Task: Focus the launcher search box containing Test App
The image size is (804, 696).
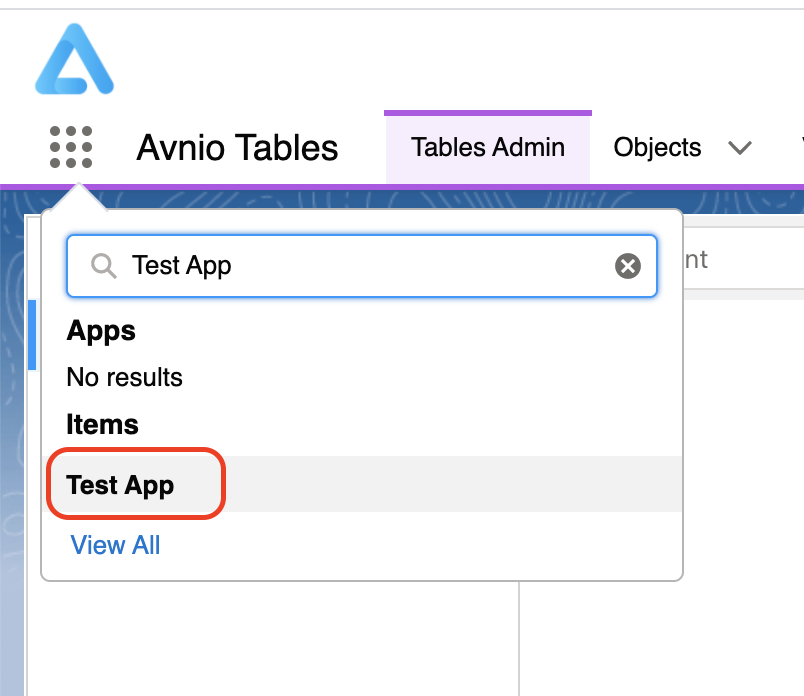Action: tap(360, 265)
